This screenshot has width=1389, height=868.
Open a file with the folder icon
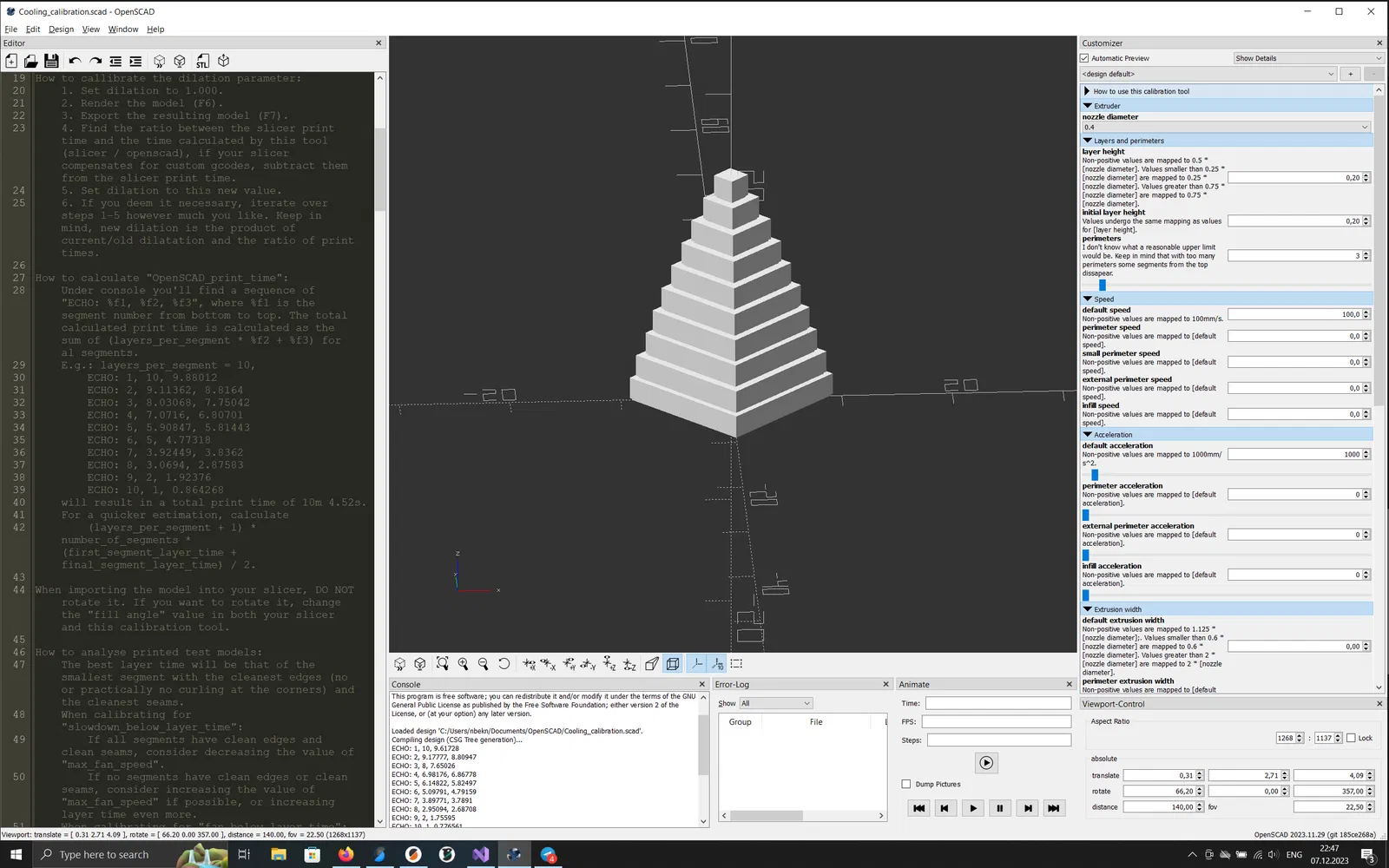pyautogui.click(x=31, y=61)
